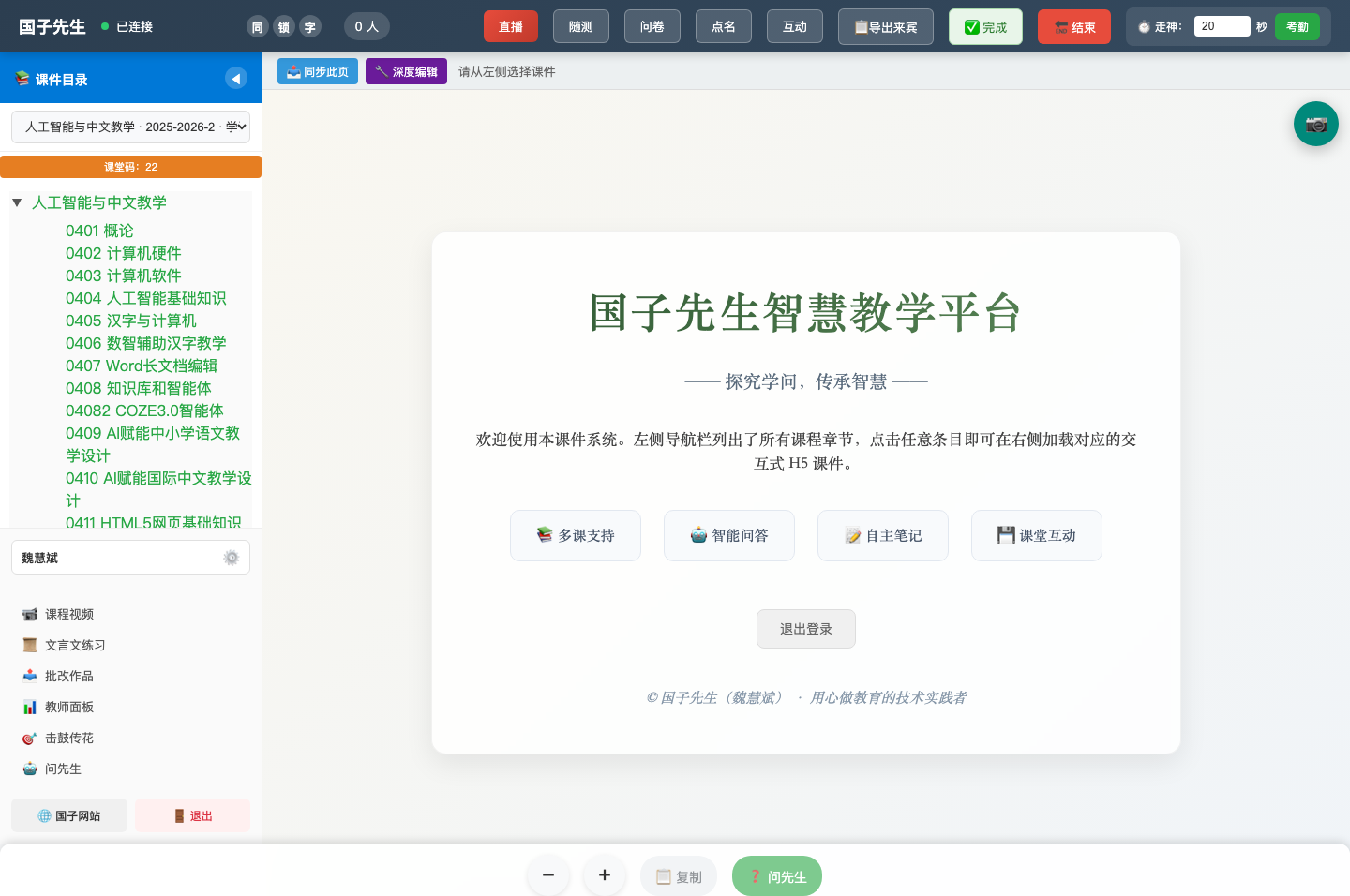Click the 智能问答 feature card
This screenshot has width=1350, height=896.
click(x=729, y=535)
